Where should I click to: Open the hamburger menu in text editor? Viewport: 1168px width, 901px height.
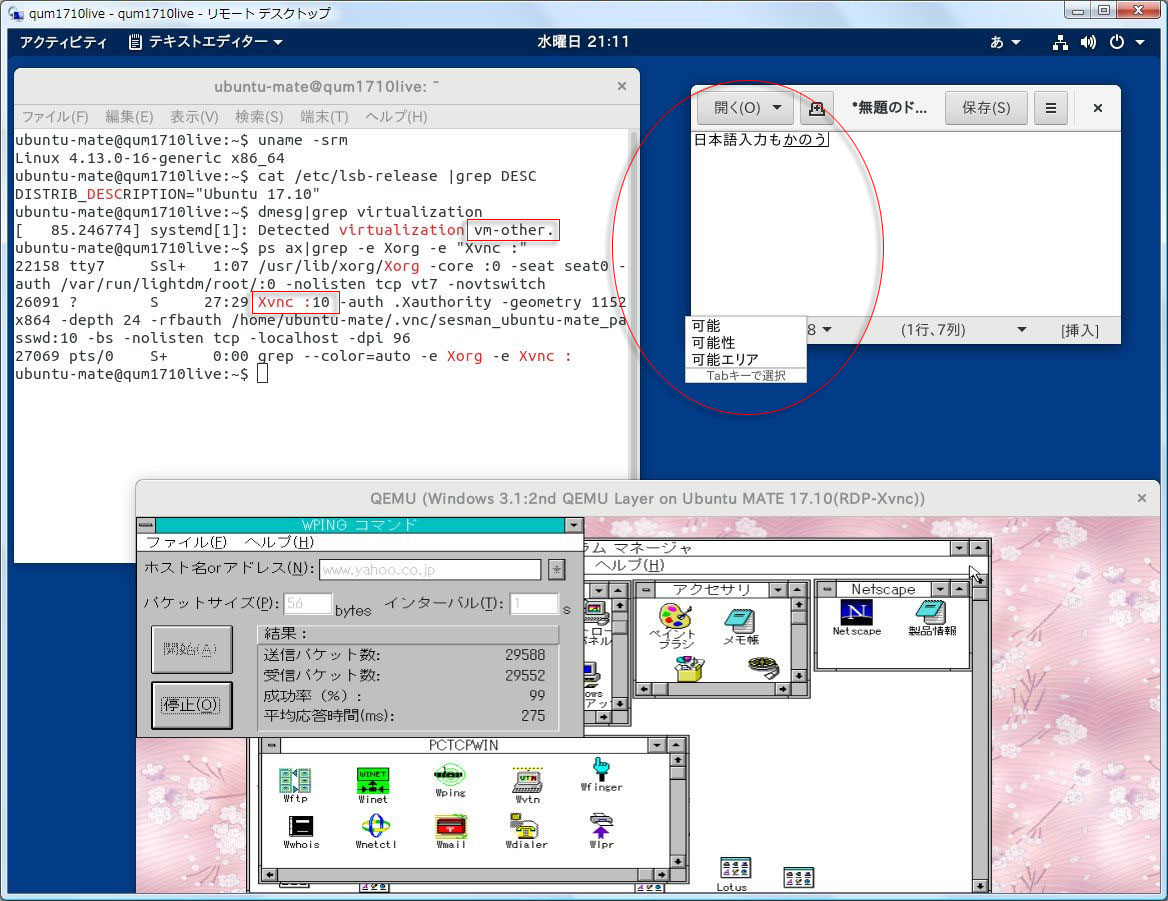tap(1050, 108)
